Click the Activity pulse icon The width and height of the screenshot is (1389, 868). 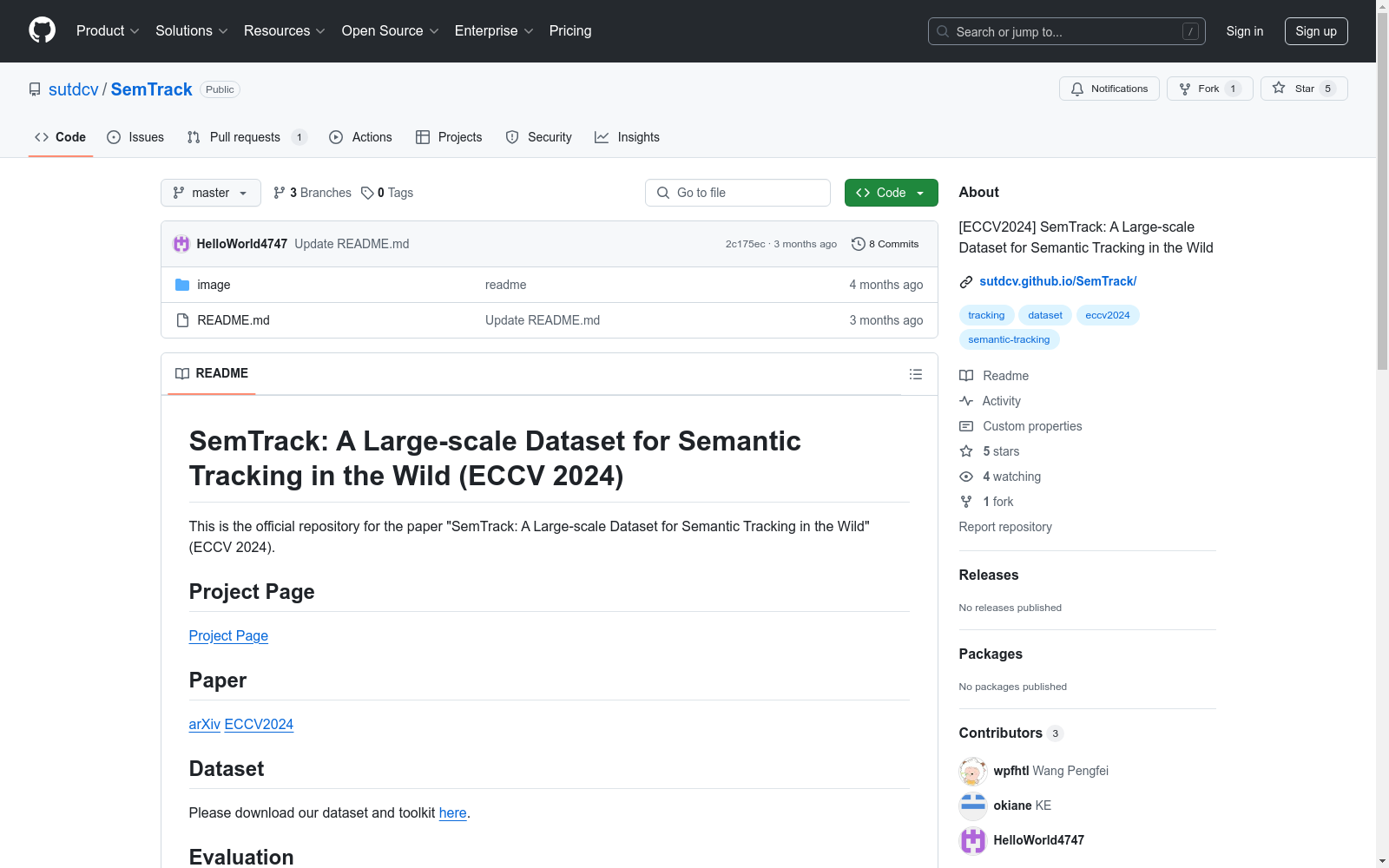pos(966,401)
